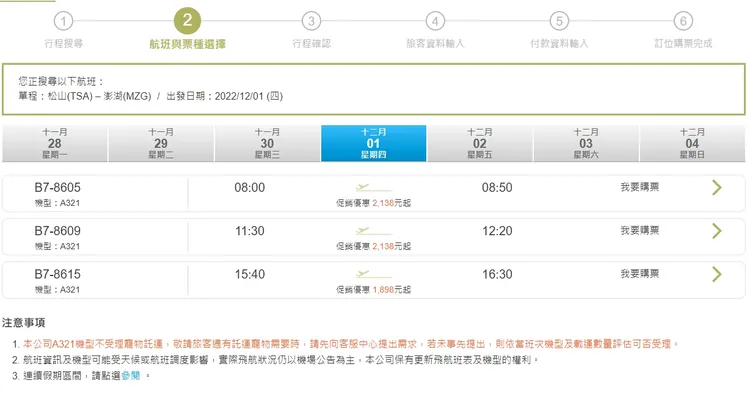Click step 3 circle 行程確認
The image size is (750, 394).
pyautogui.click(x=311, y=21)
